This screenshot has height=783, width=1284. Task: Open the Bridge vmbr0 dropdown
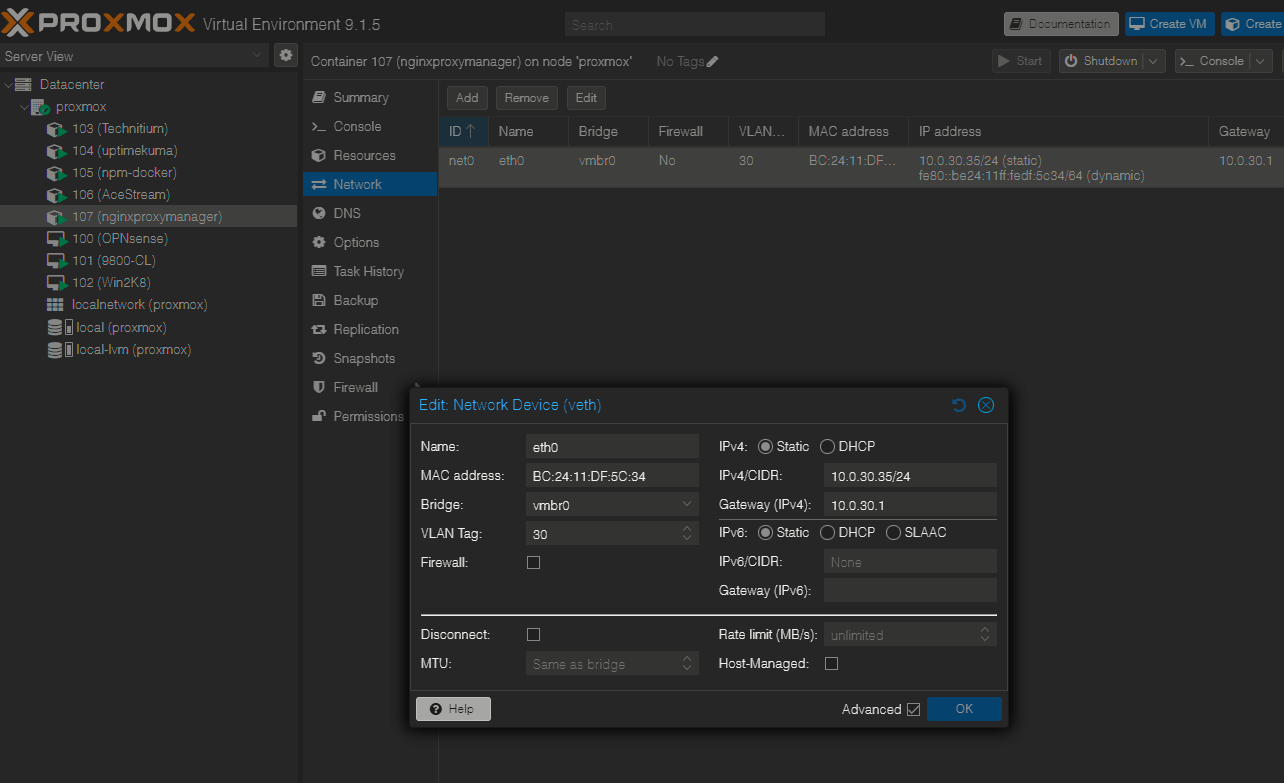tap(687, 505)
